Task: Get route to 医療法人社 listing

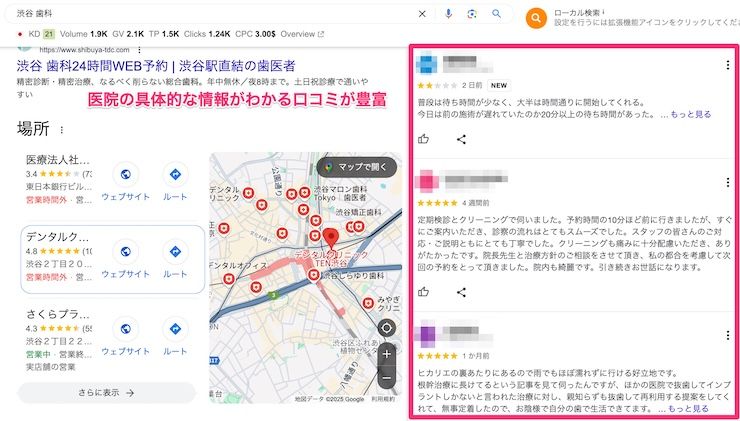Action: 175,175
